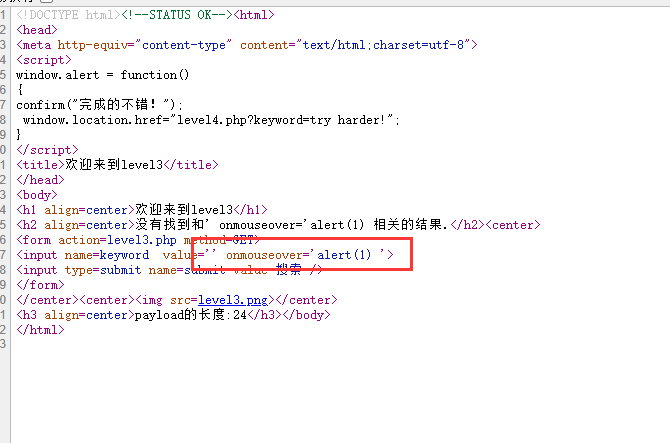
Task: Click the STATUS OK comment
Action: point(177,15)
